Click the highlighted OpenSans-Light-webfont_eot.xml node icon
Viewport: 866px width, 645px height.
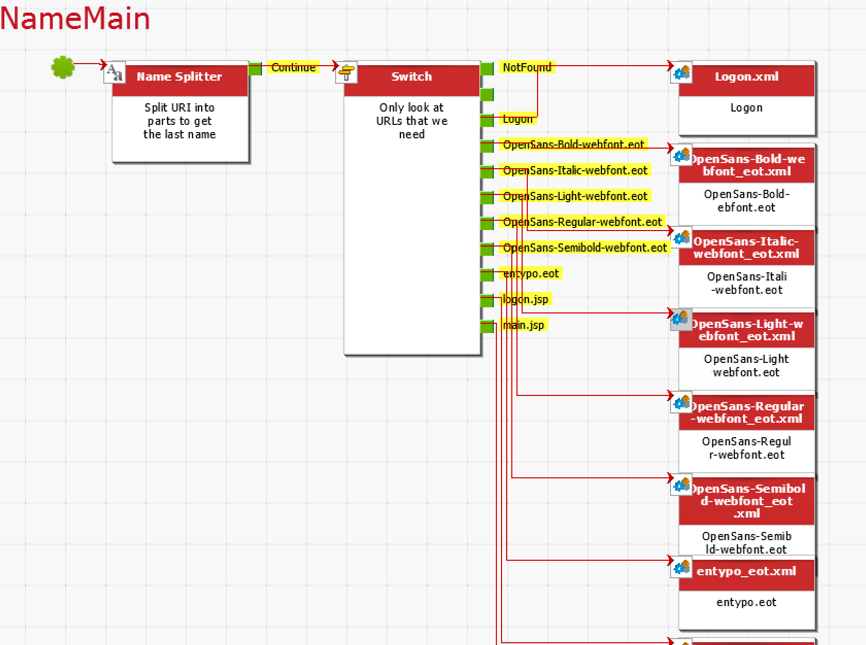tap(682, 320)
